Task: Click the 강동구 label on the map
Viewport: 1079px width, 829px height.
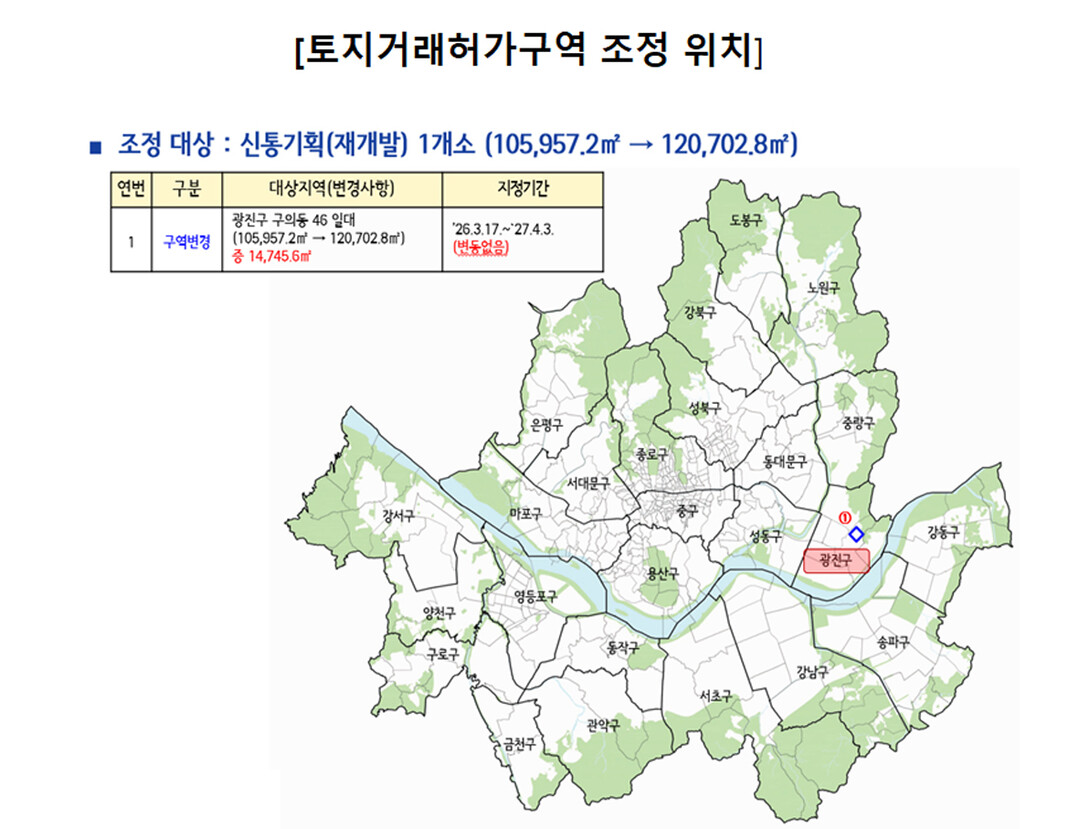Action: [x=942, y=532]
